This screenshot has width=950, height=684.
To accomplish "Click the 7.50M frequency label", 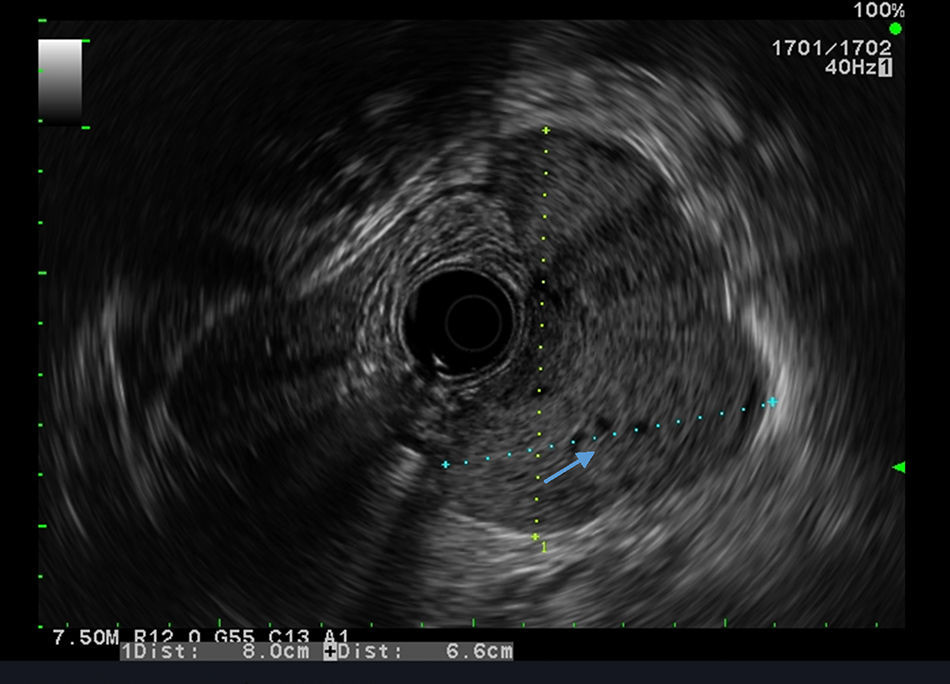I will pos(78,637).
